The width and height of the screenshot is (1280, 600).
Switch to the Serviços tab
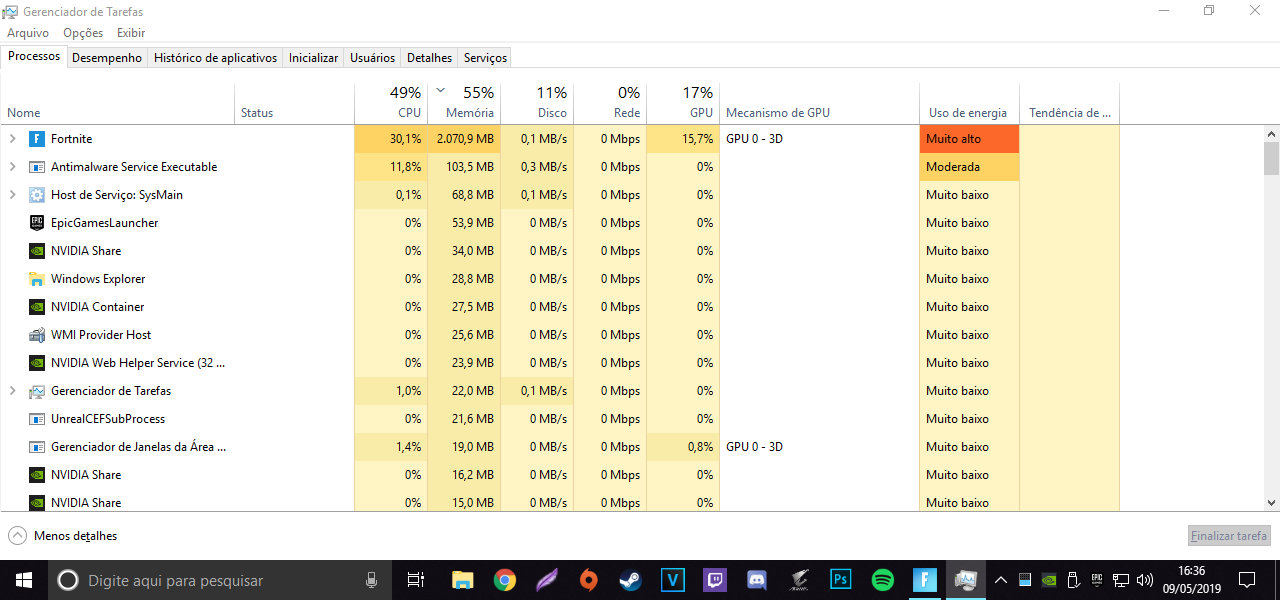tap(485, 58)
